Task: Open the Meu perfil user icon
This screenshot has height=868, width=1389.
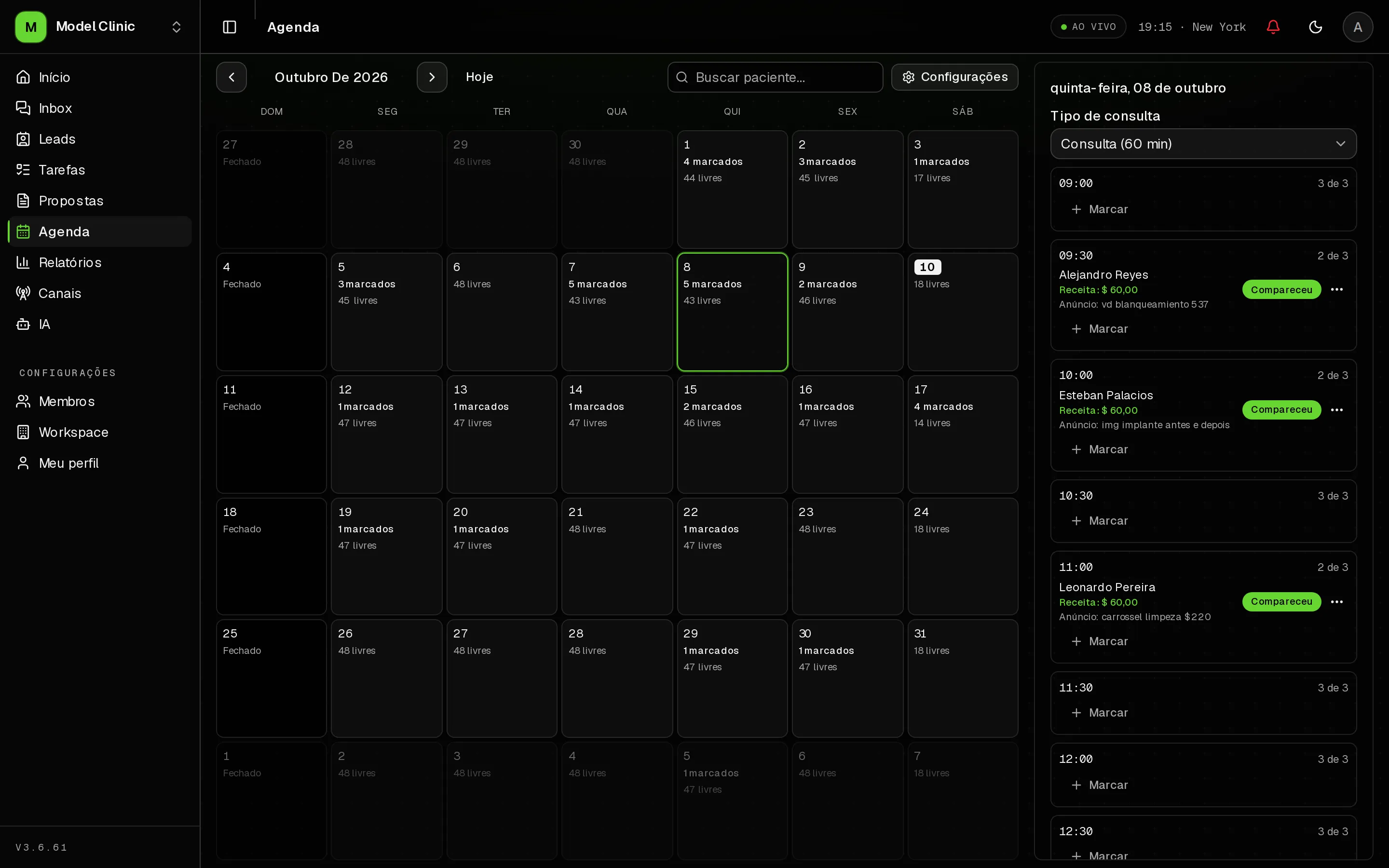Action: click(x=23, y=463)
